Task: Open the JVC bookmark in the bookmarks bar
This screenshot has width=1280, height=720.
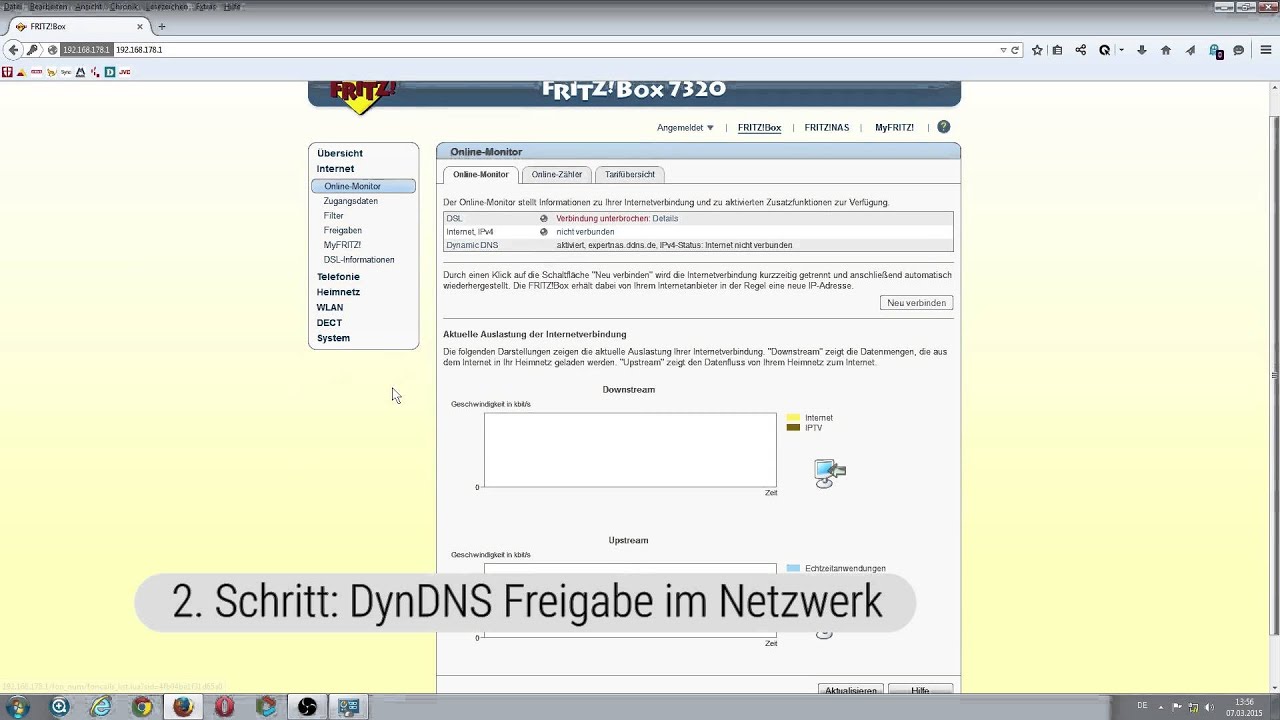Action: point(125,72)
